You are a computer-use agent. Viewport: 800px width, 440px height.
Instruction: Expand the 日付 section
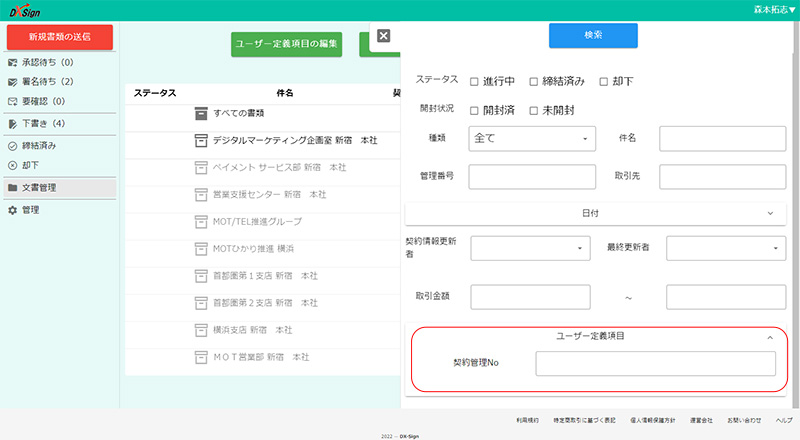595,213
